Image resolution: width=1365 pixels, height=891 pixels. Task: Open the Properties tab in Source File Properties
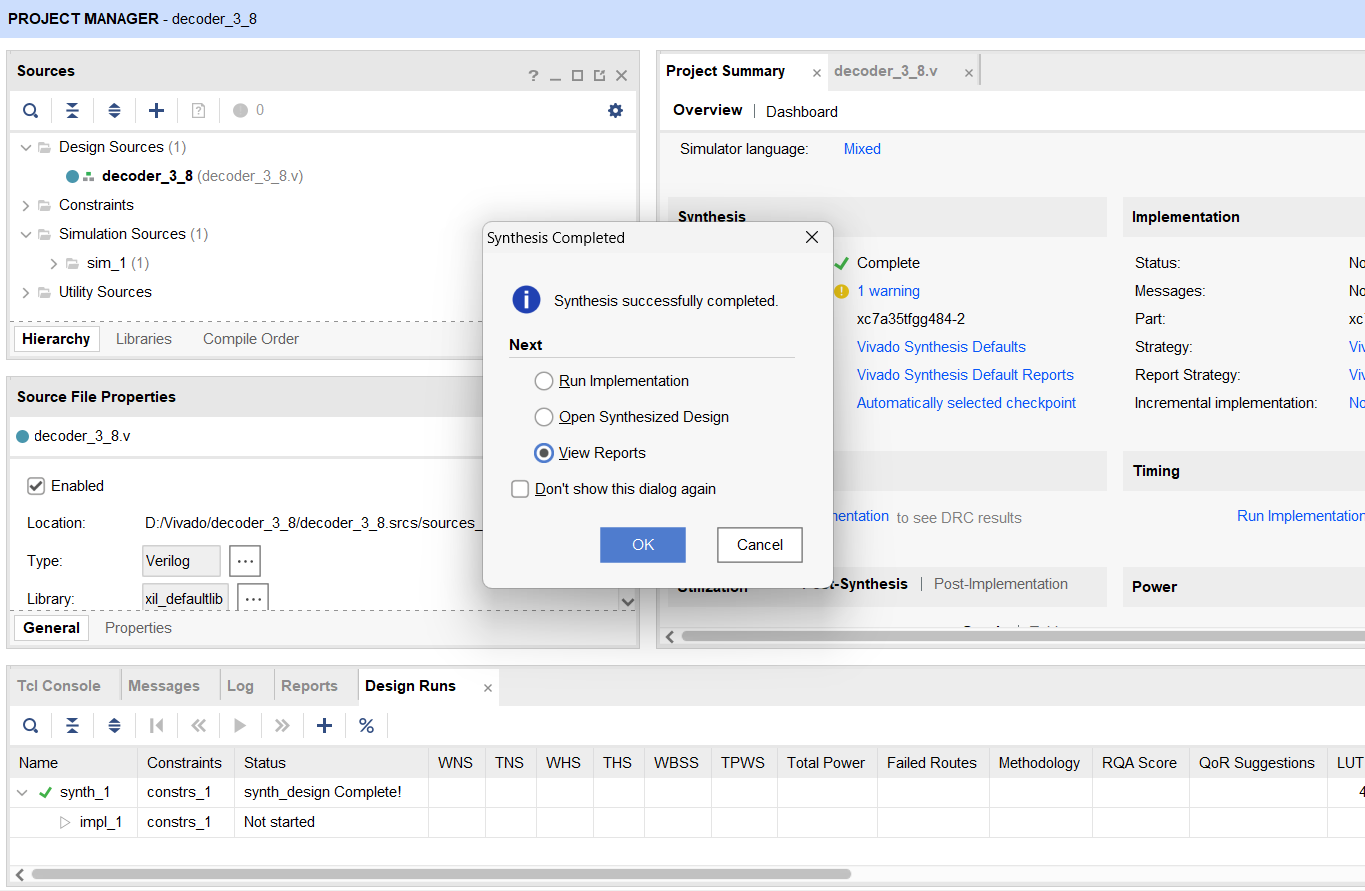[x=138, y=628]
